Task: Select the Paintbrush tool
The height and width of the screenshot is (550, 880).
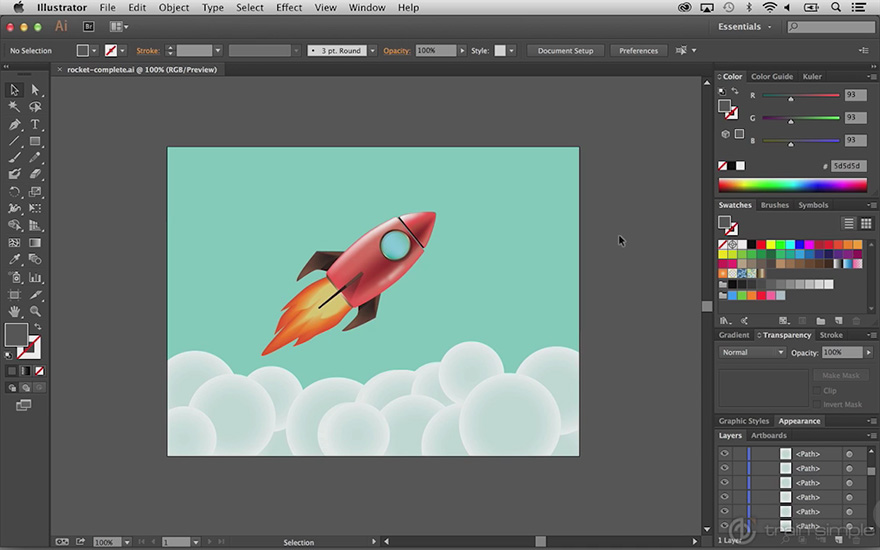Action: (14, 158)
